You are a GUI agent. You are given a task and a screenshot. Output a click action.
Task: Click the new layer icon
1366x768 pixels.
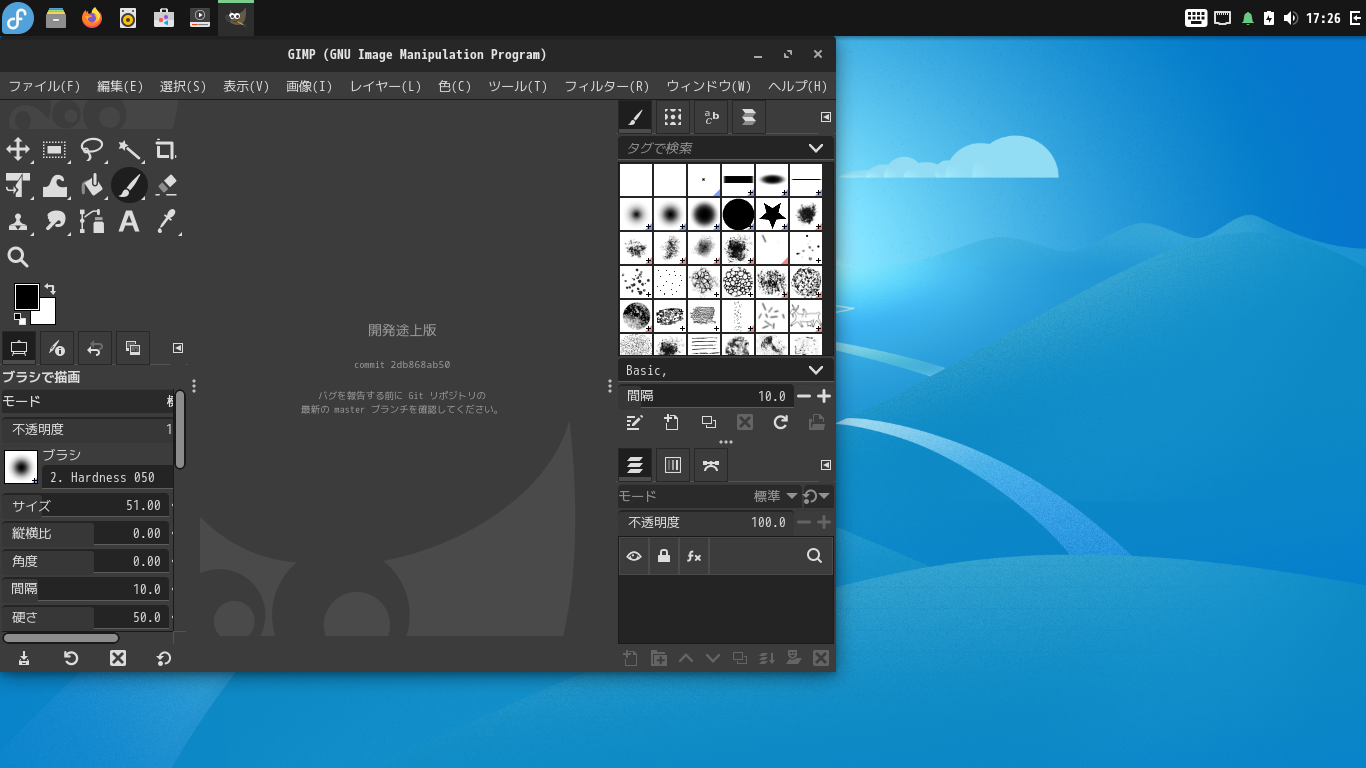click(x=630, y=658)
